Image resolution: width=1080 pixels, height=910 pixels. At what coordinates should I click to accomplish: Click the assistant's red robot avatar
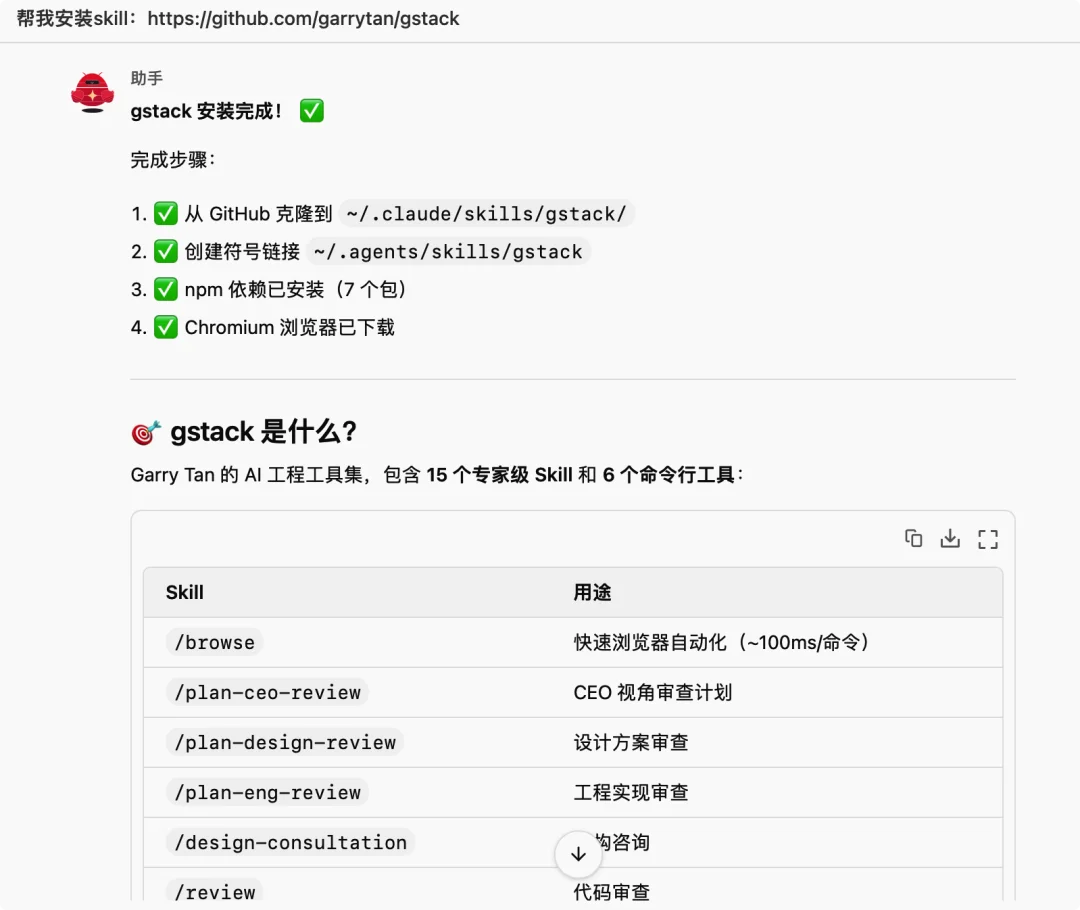tap(92, 90)
